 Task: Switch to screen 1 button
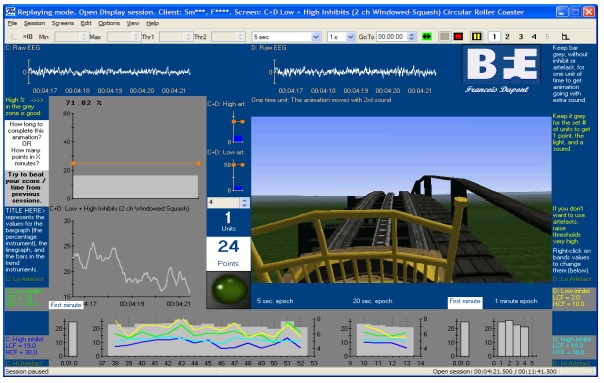point(494,37)
